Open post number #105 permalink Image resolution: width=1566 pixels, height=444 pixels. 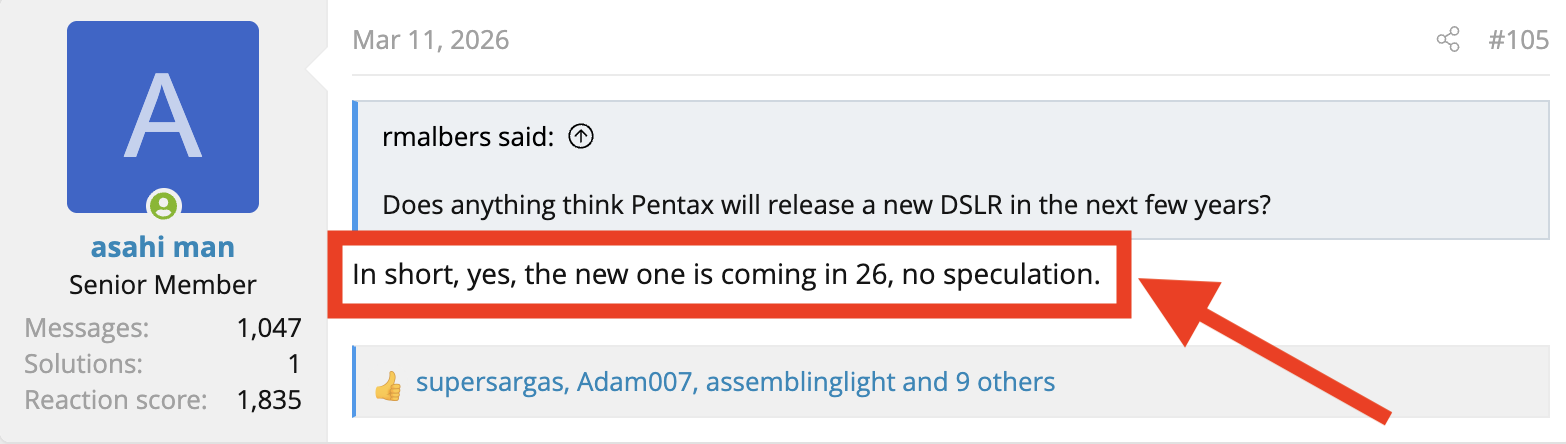coord(1518,40)
